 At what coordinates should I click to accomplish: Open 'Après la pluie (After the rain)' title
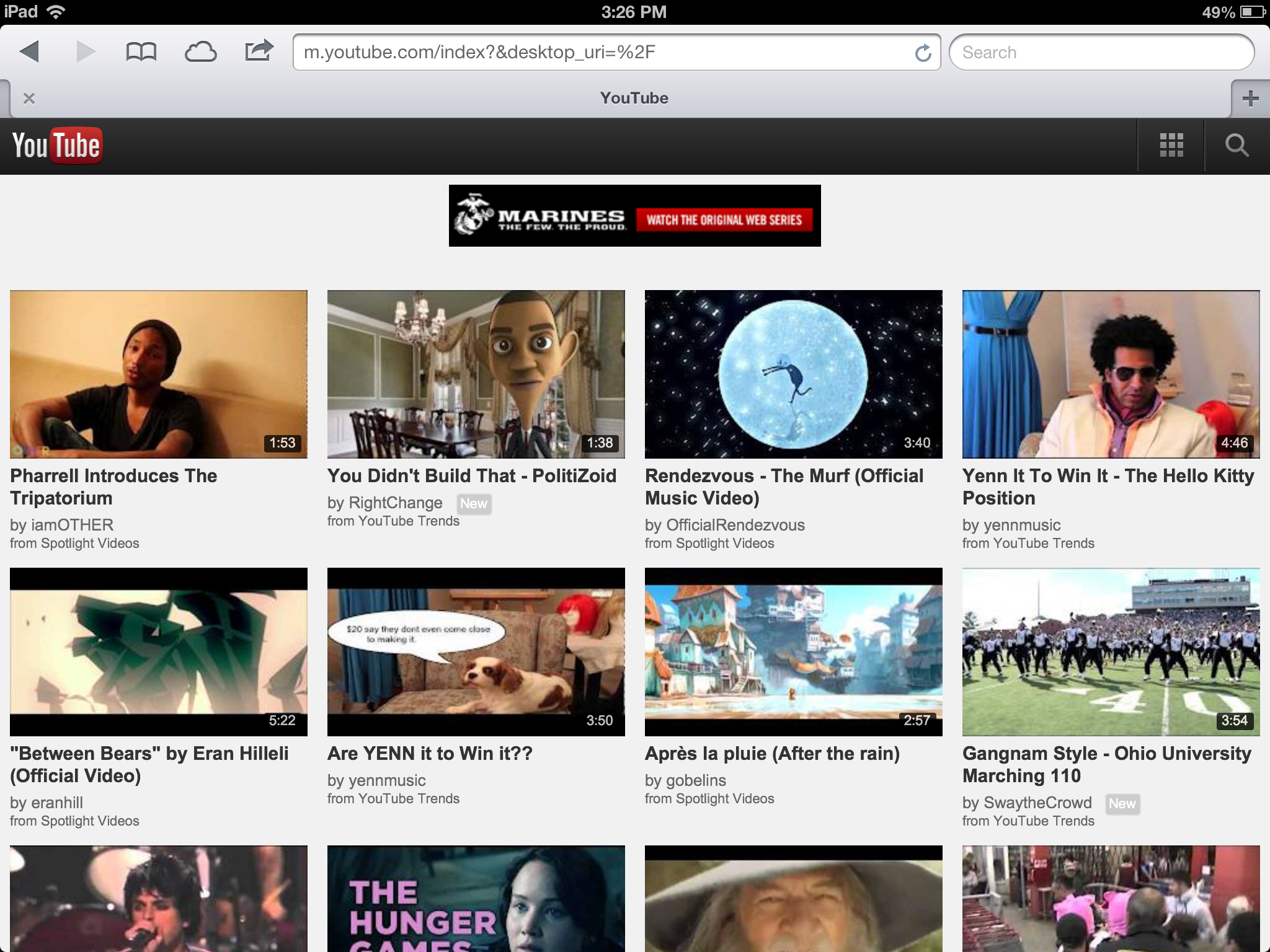772,754
